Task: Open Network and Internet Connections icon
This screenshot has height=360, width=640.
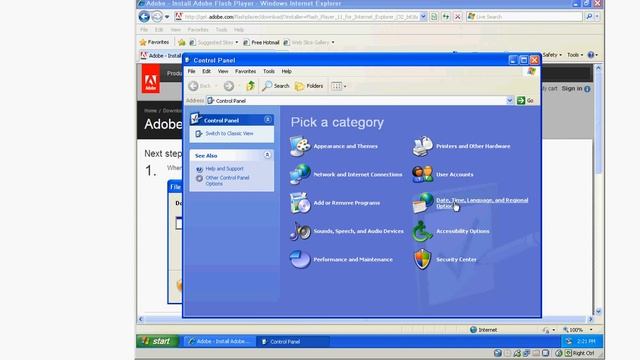Action: 300,174
